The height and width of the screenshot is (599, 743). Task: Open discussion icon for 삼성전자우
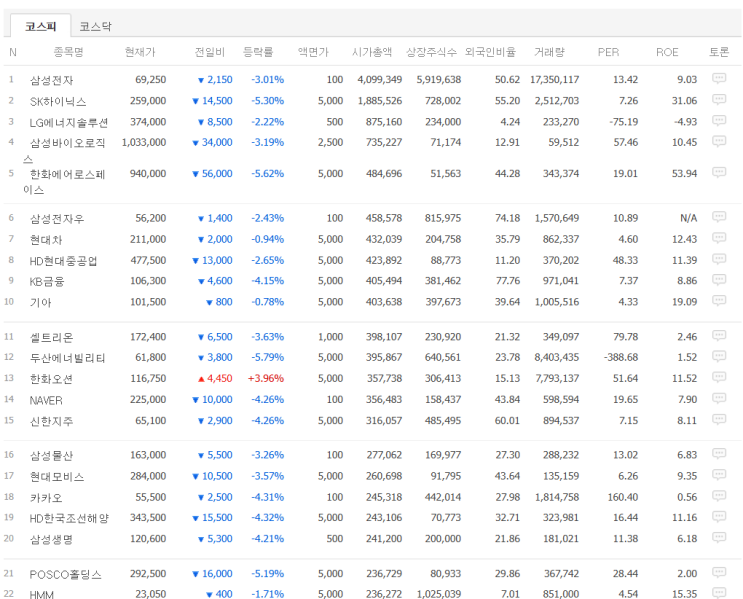[x=719, y=217]
